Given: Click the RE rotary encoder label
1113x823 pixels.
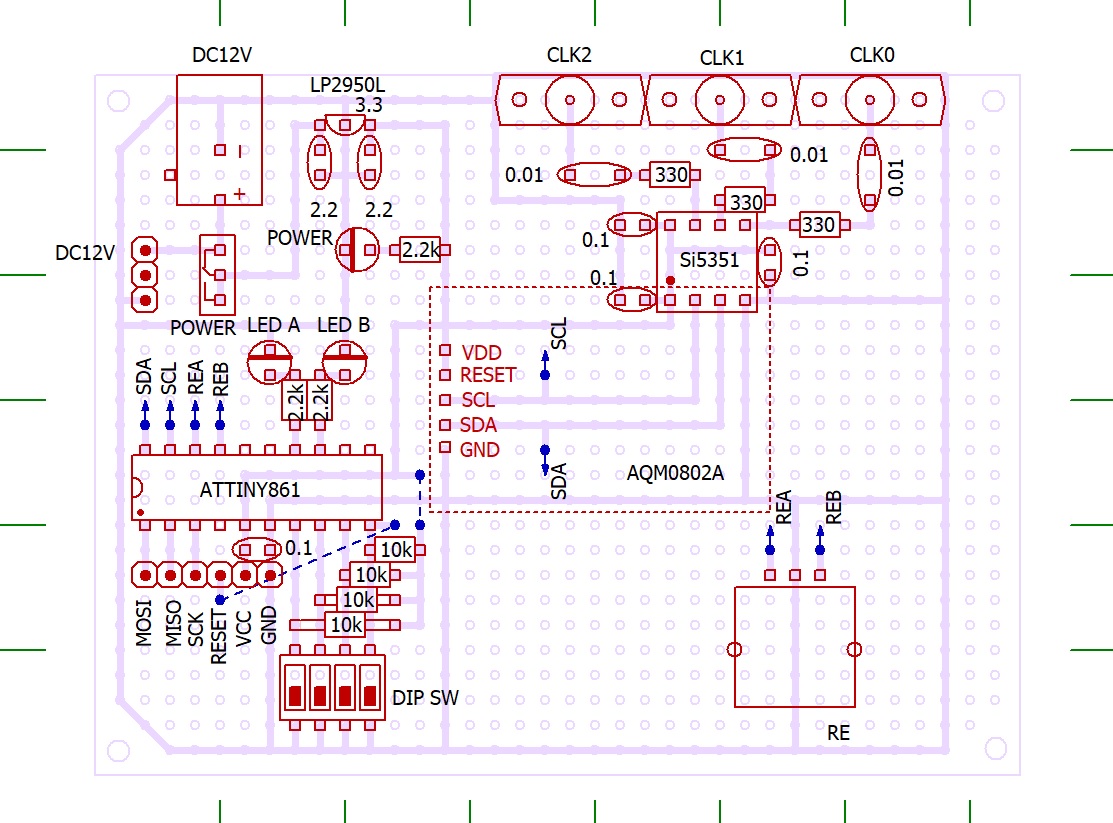Looking at the screenshot, I should pos(838,733).
